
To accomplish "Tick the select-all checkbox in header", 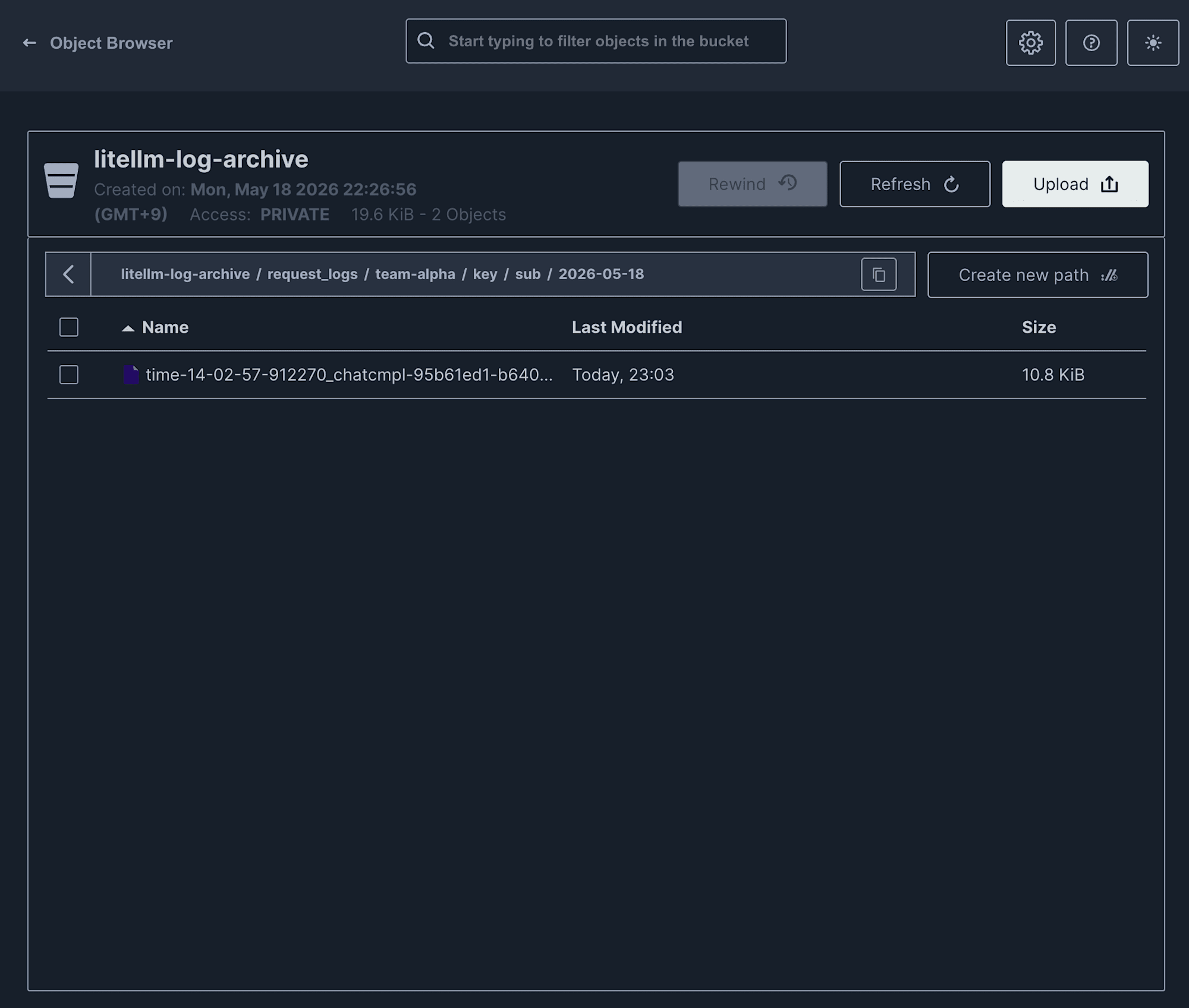I will point(69,327).
